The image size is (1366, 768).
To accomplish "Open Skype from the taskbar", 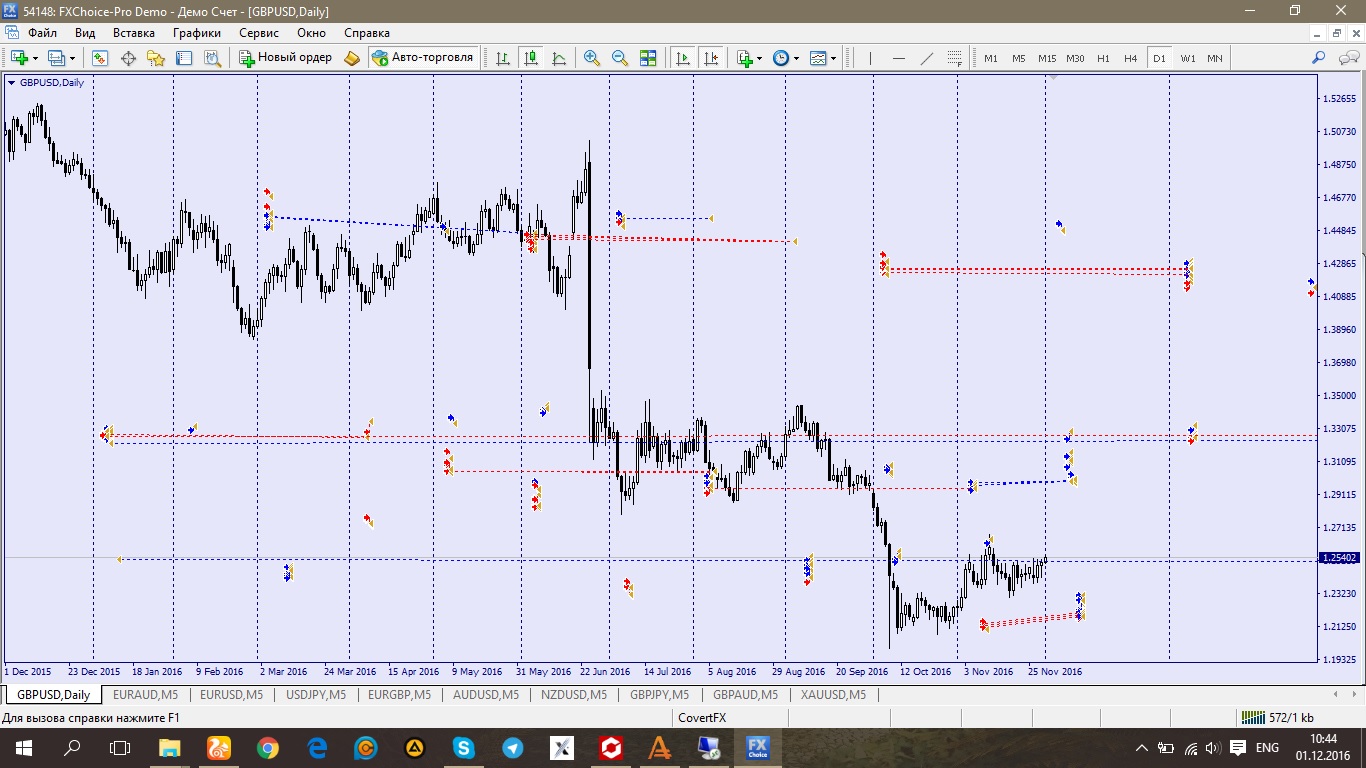I will [463, 748].
